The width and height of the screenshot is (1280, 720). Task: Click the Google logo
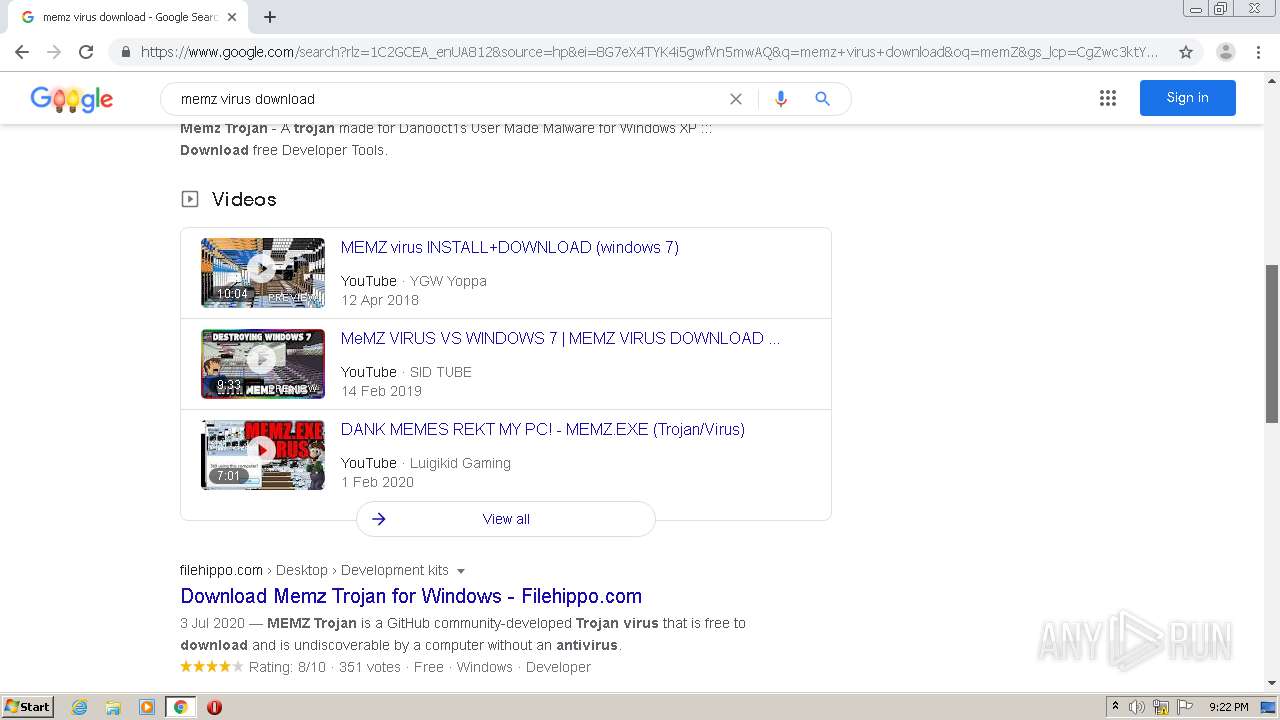(72, 99)
